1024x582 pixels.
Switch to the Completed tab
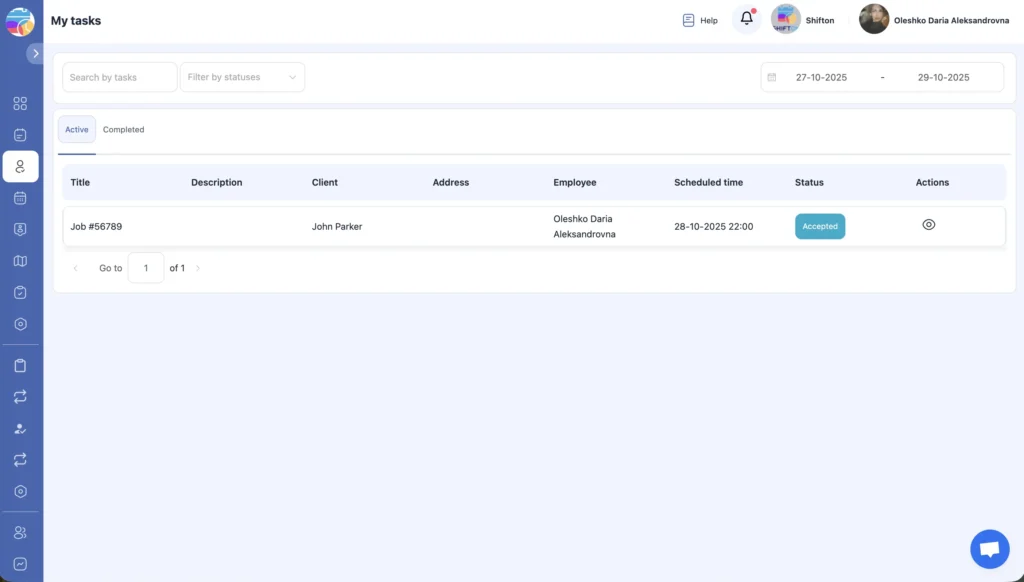[123, 129]
